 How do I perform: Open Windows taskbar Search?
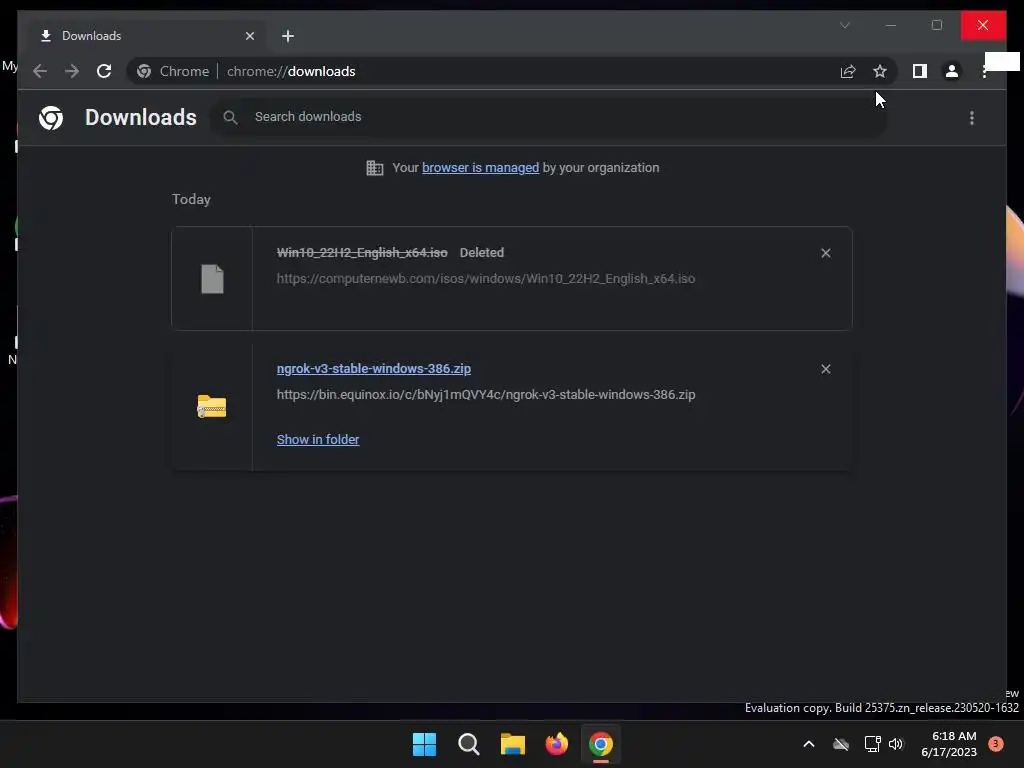tap(469, 744)
